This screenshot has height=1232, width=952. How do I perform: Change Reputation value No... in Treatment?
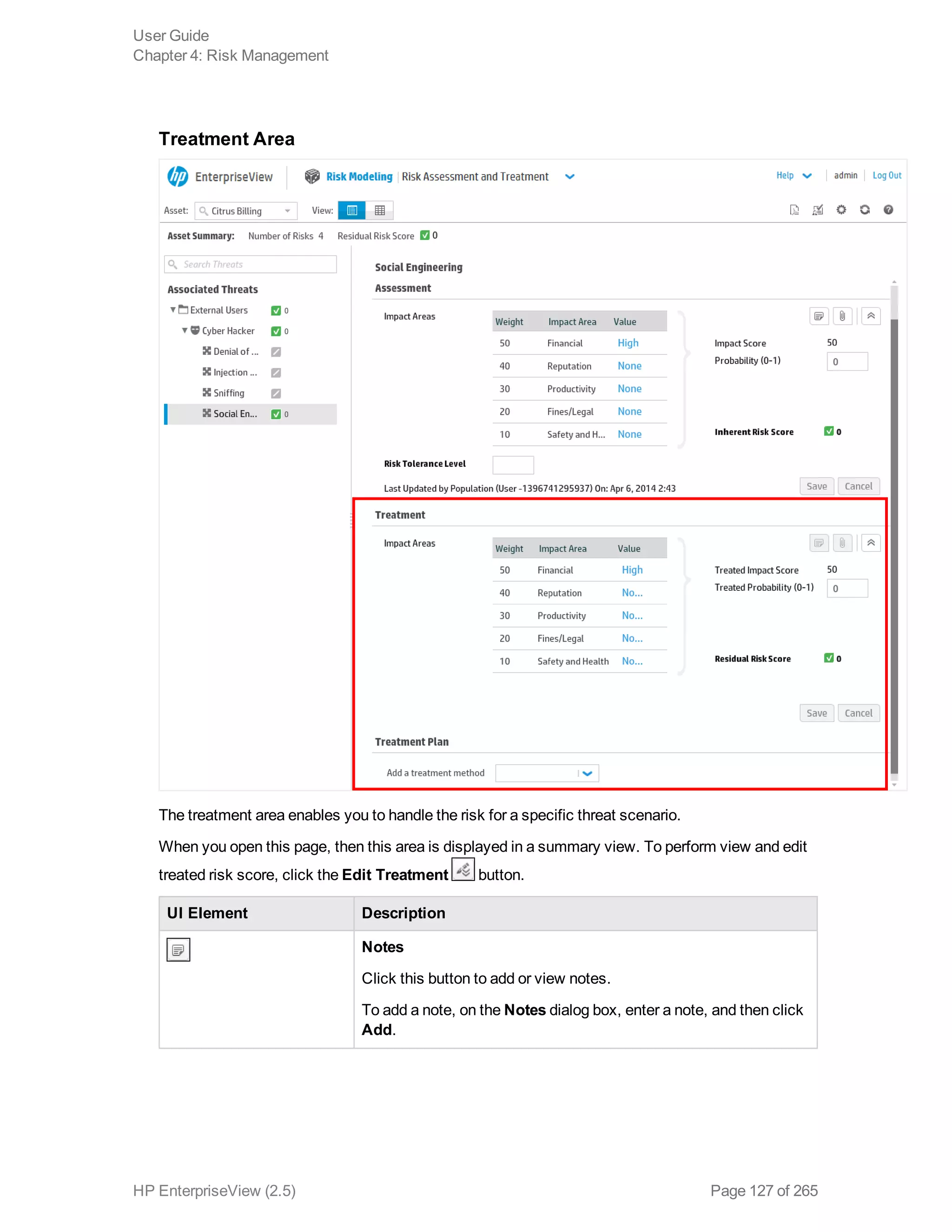(632, 592)
